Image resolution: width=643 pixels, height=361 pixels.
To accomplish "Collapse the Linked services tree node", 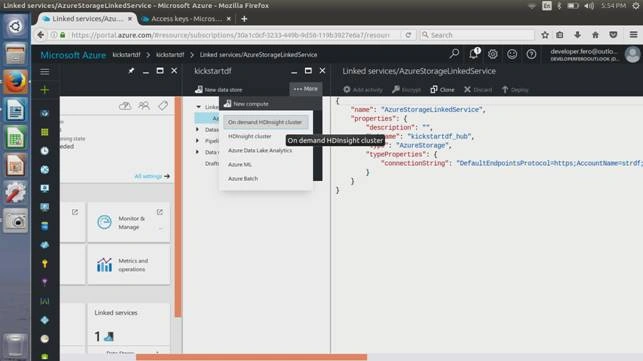I will coord(198,107).
